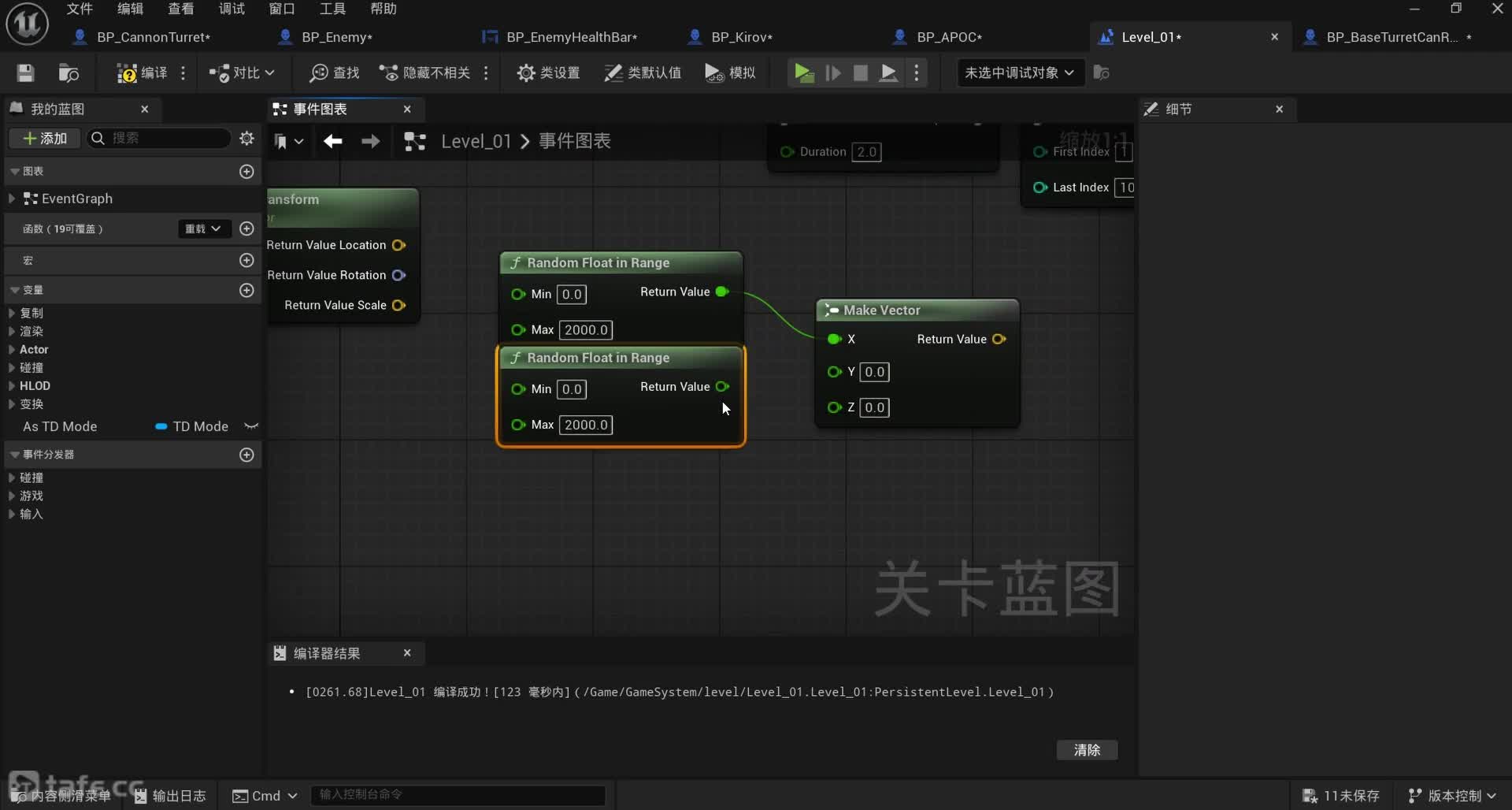The width and height of the screenshot is (1512, 810).
Task: Click add variable plus icon in 变量
Action: tap(246, 291)
